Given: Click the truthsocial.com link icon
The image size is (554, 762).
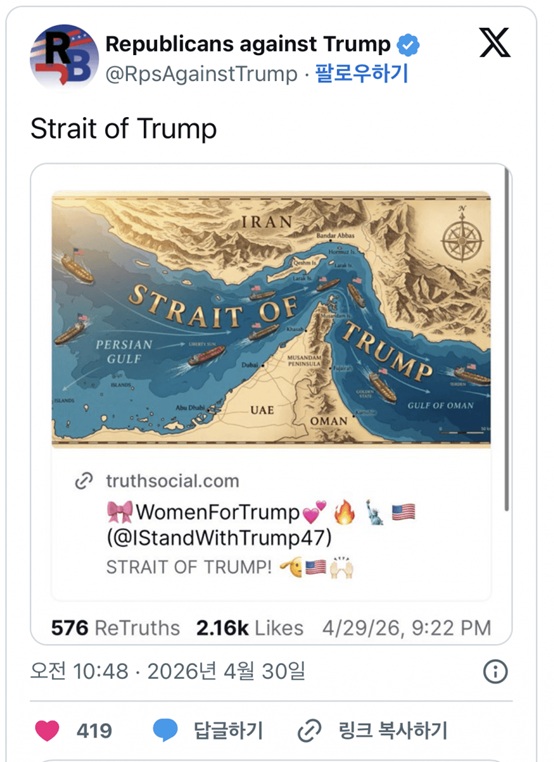Looking at the screenshot, I should click(84, 481).
